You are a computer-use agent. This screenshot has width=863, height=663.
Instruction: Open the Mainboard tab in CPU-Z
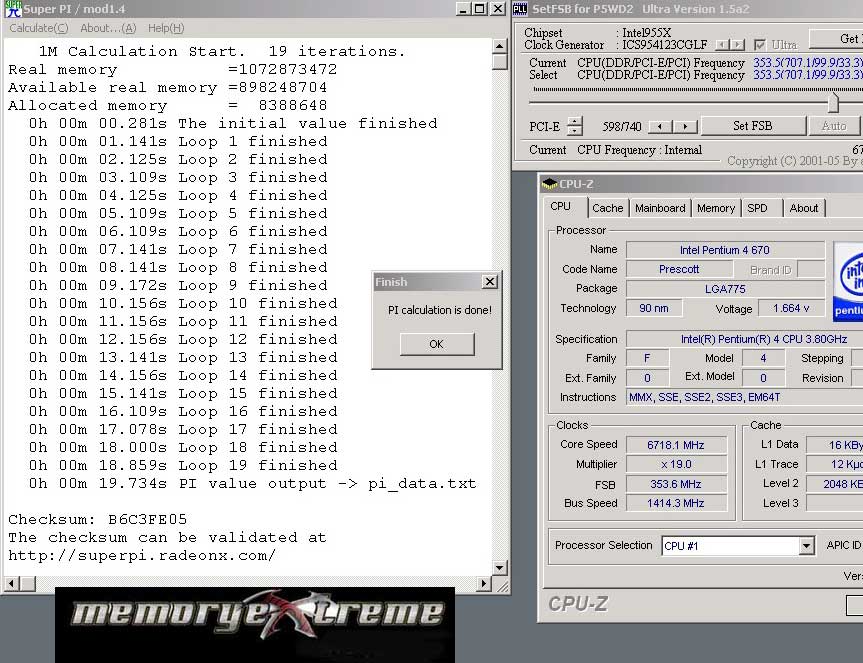point(660,208)
